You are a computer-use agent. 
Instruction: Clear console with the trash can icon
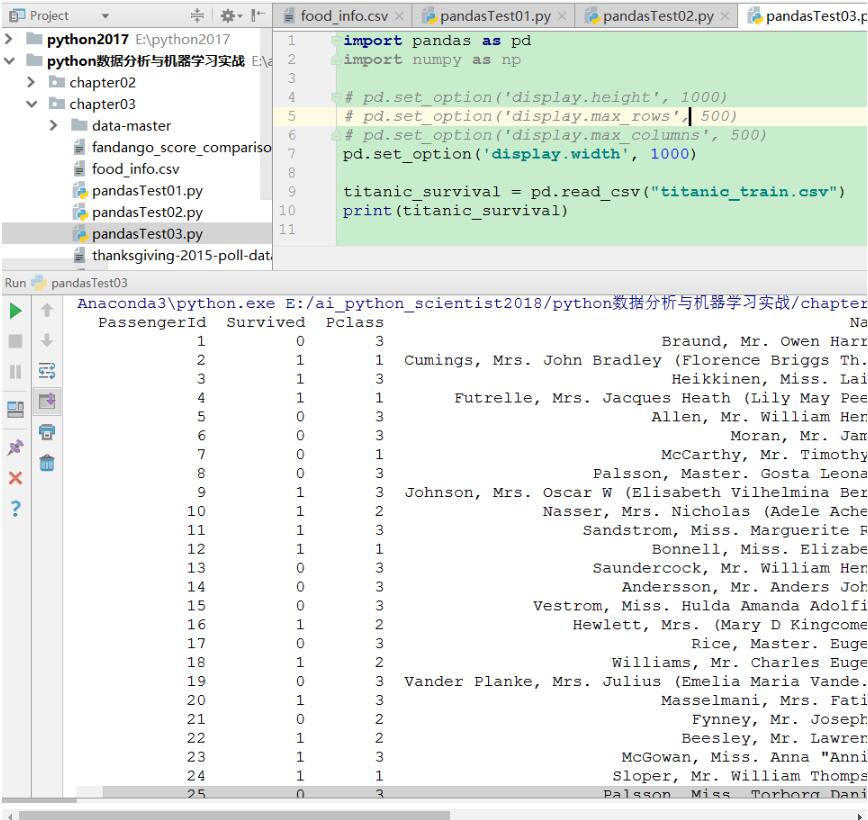47,462
